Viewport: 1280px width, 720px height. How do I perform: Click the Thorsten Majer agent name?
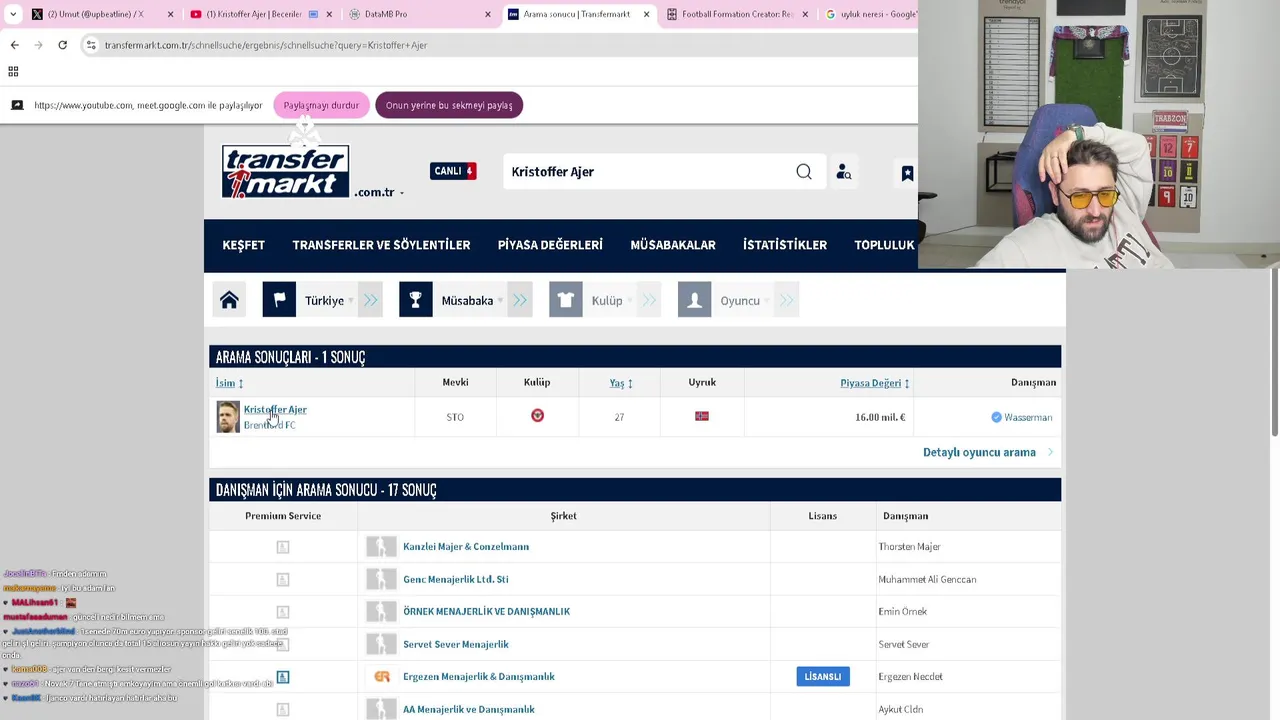pyautogui.click(x=909, y=547)
